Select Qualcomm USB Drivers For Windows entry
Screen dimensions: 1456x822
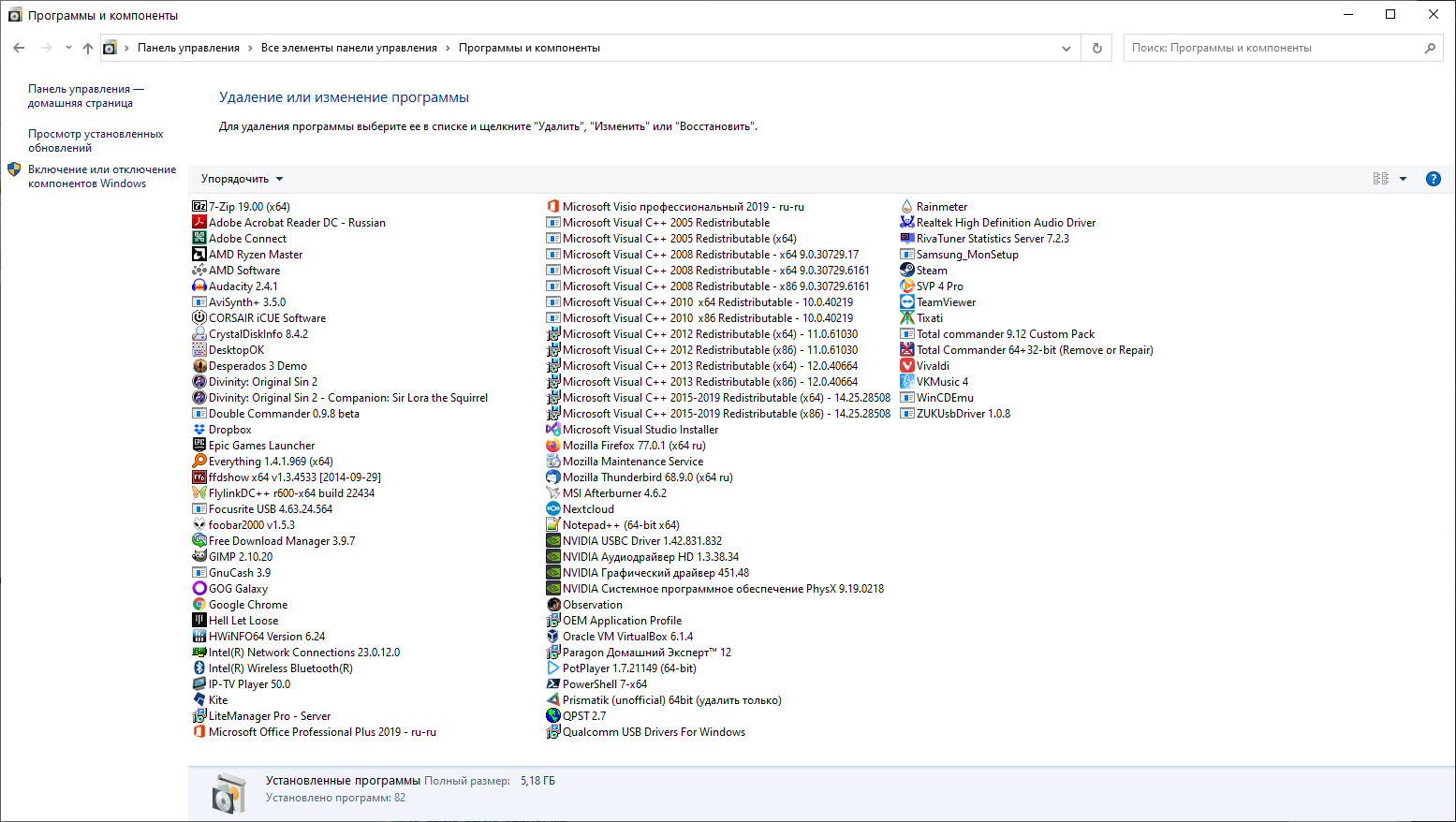[x=646, y=732]
